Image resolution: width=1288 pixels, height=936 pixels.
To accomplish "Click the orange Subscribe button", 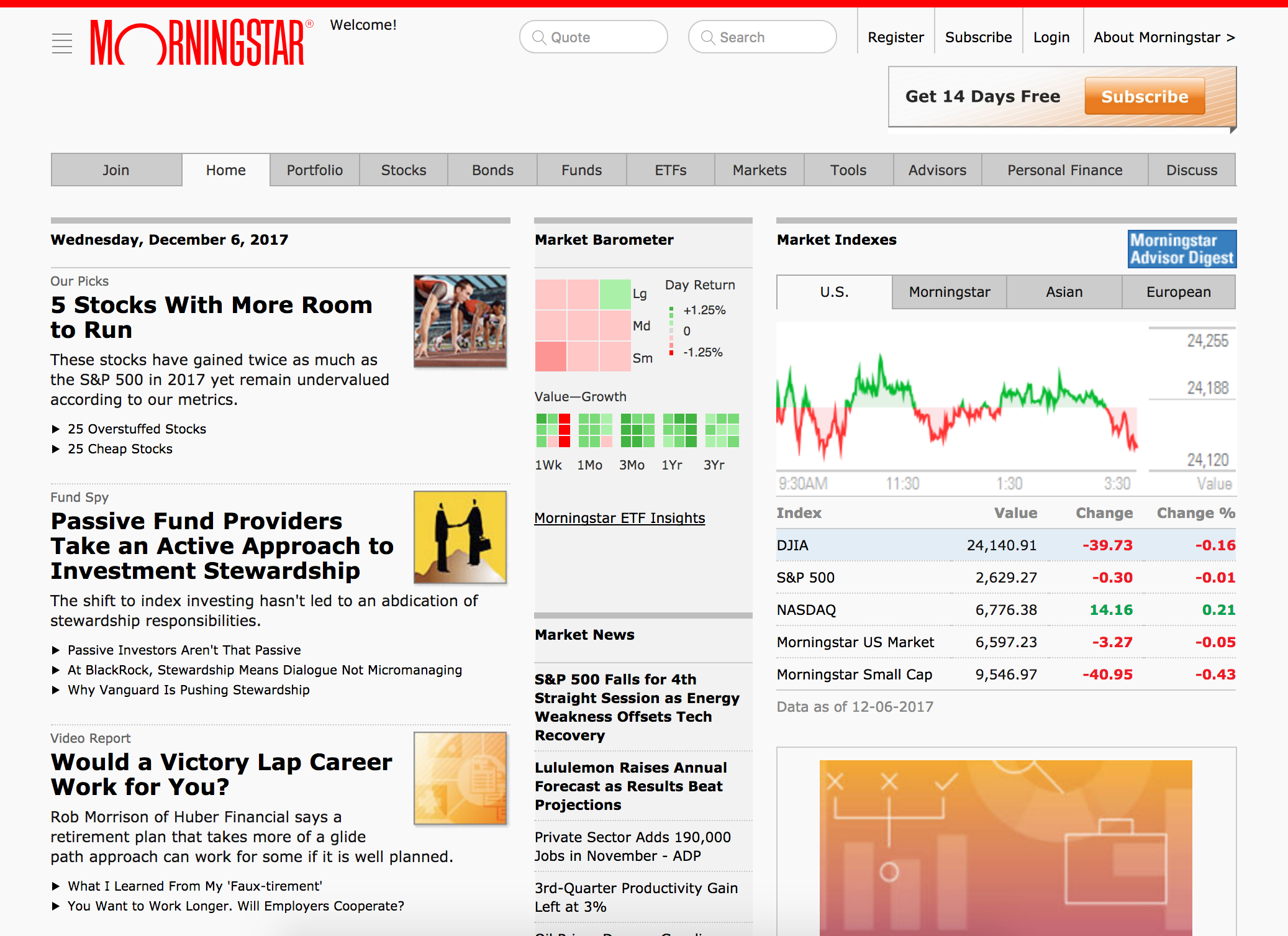I will point(1145,96).
